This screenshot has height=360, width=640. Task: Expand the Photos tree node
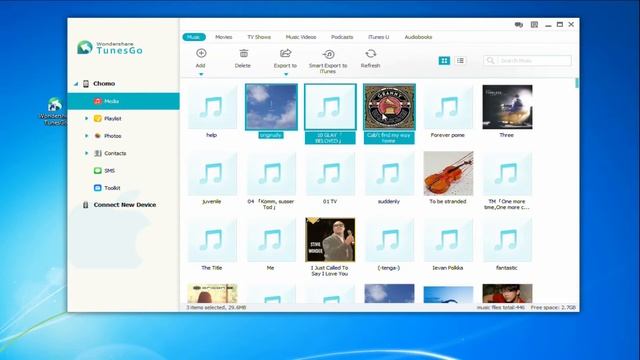click(86, 136)
